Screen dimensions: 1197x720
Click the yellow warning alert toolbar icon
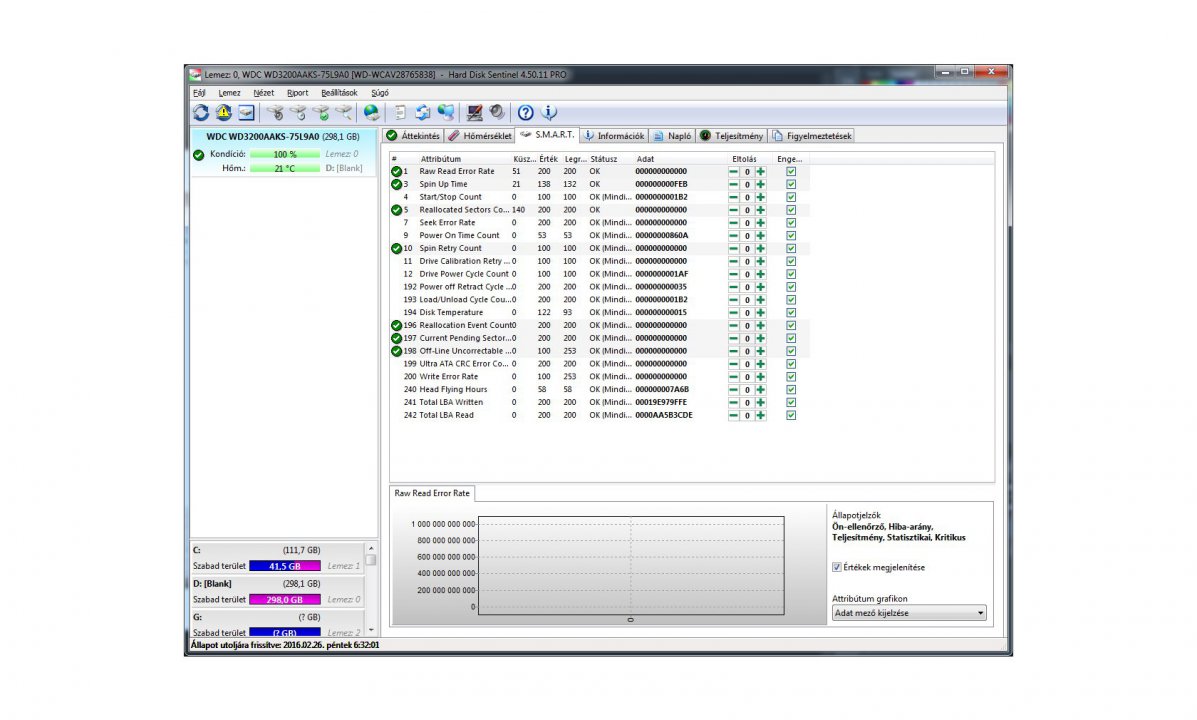(224, 113)
